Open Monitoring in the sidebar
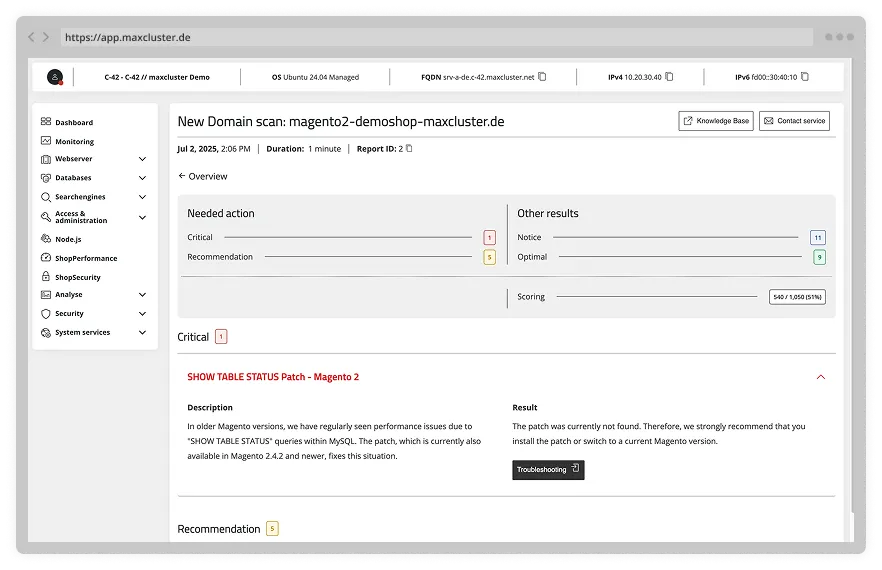The image size is (882, 570). (x=74, y=141)
